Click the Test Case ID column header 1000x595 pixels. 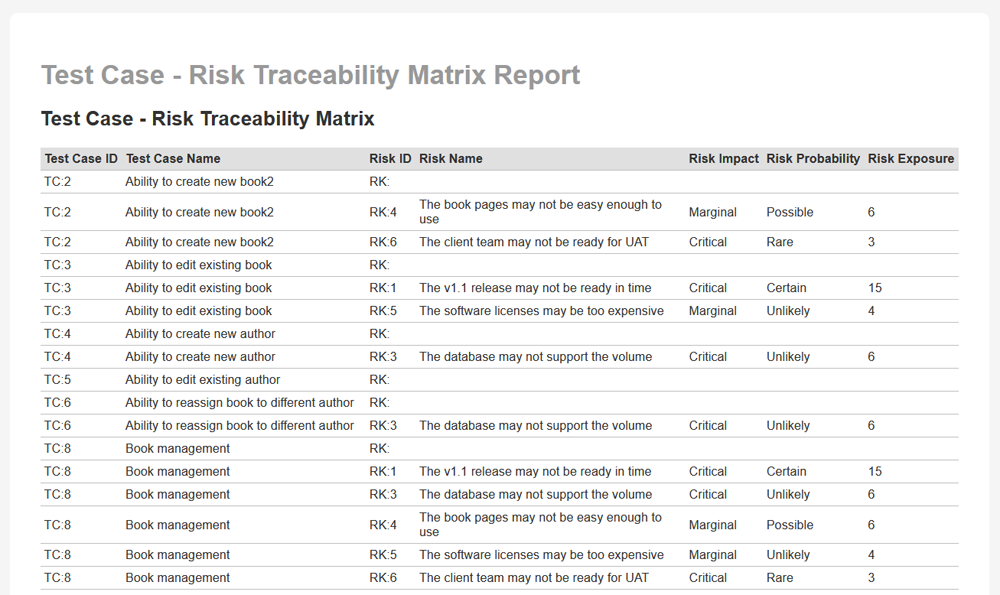[81, 158]
